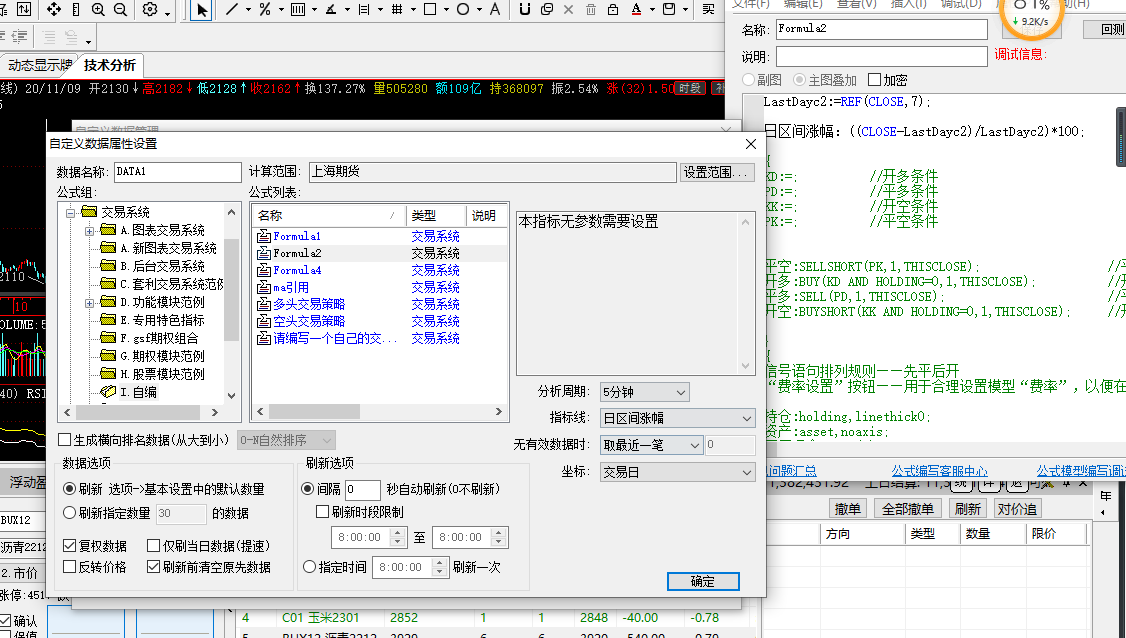Enable horizontal ranking data checkbox

pos(65,440)
